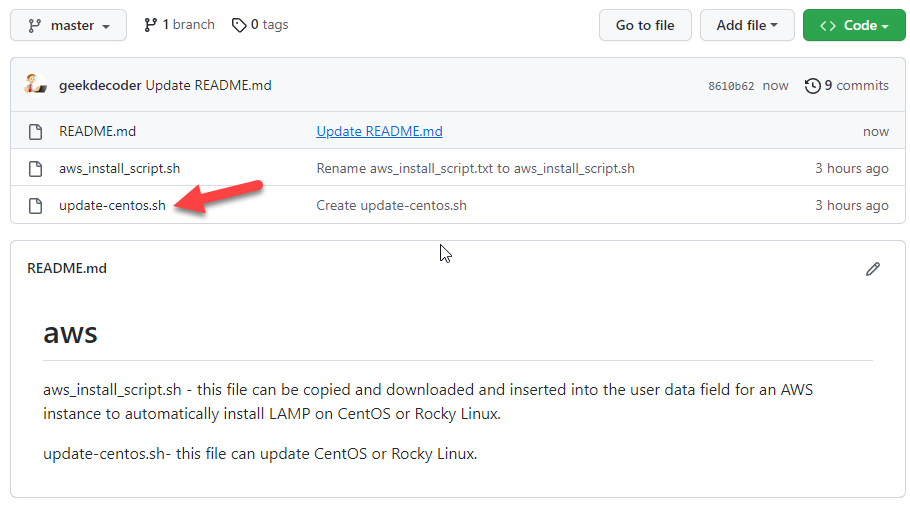Open the geekdecoder author link

point(100,85)
